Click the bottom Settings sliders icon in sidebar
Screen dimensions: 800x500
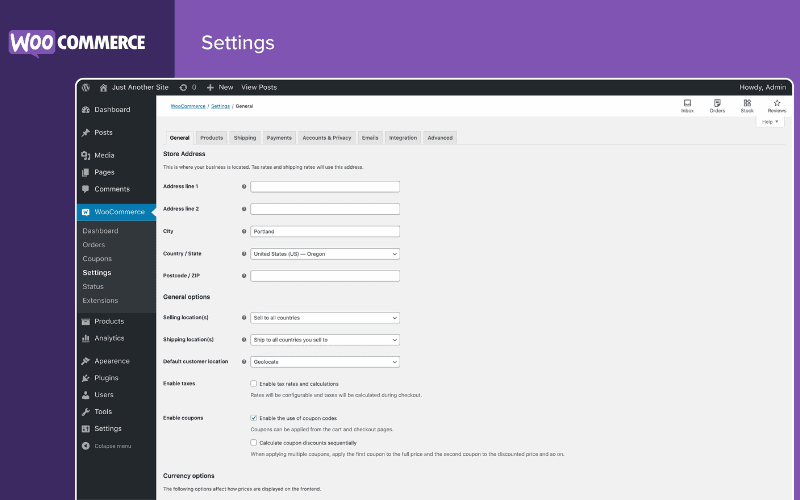click(x=86, y=429)
